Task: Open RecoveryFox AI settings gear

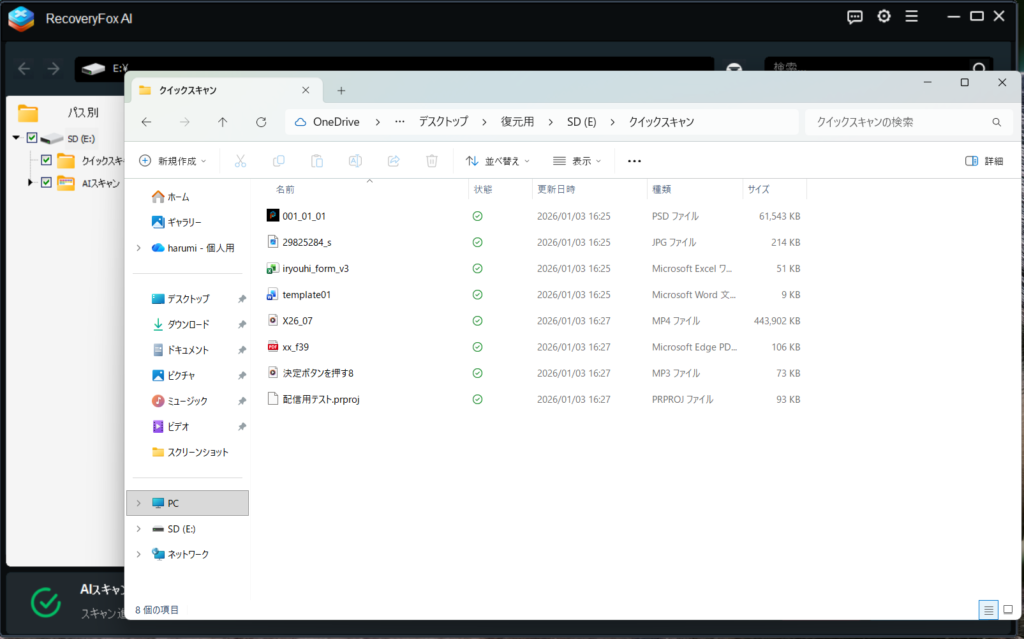Action: [884, 16]
